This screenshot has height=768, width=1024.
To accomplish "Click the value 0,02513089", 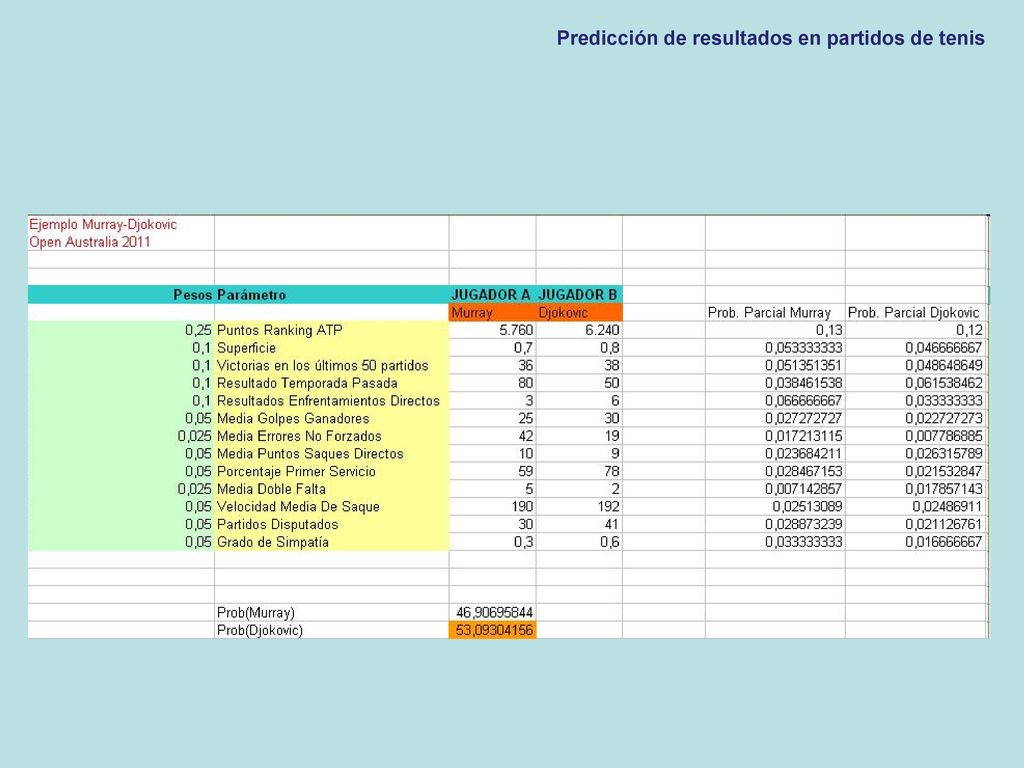I will point(808,506).
